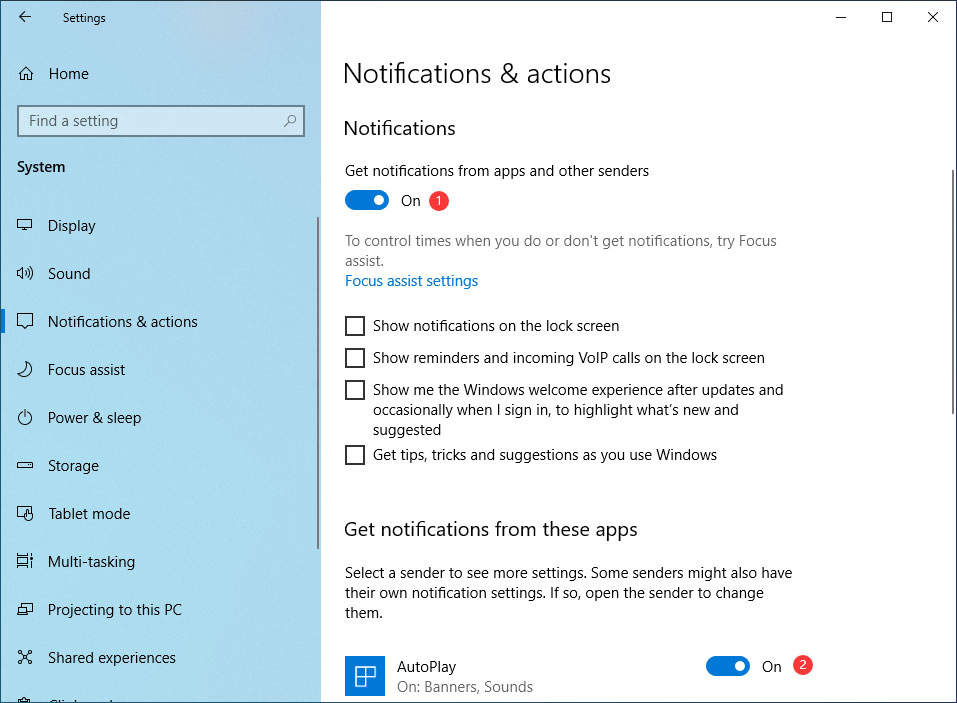Click the Display monitor icon
957x703 pixels.
point(24,225)
